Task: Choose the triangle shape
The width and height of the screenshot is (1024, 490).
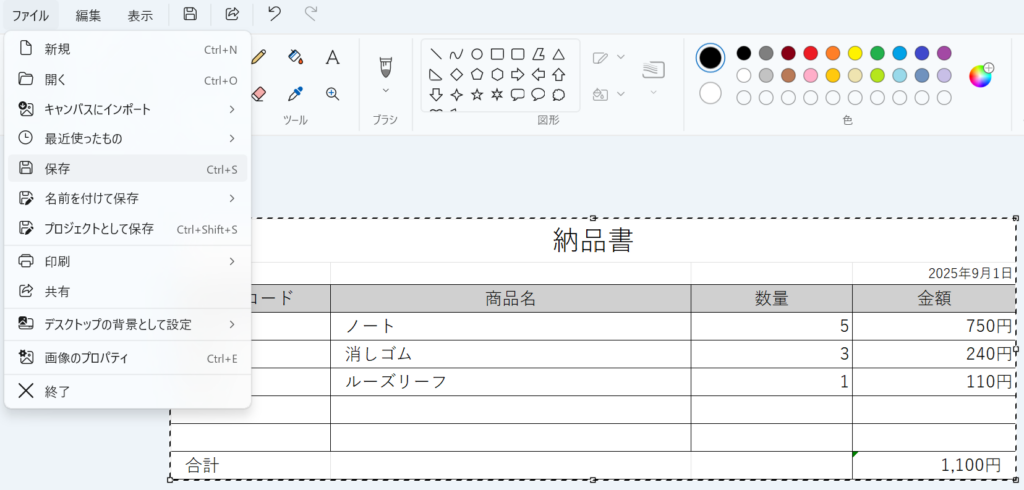Action: (x=558, y=54)
